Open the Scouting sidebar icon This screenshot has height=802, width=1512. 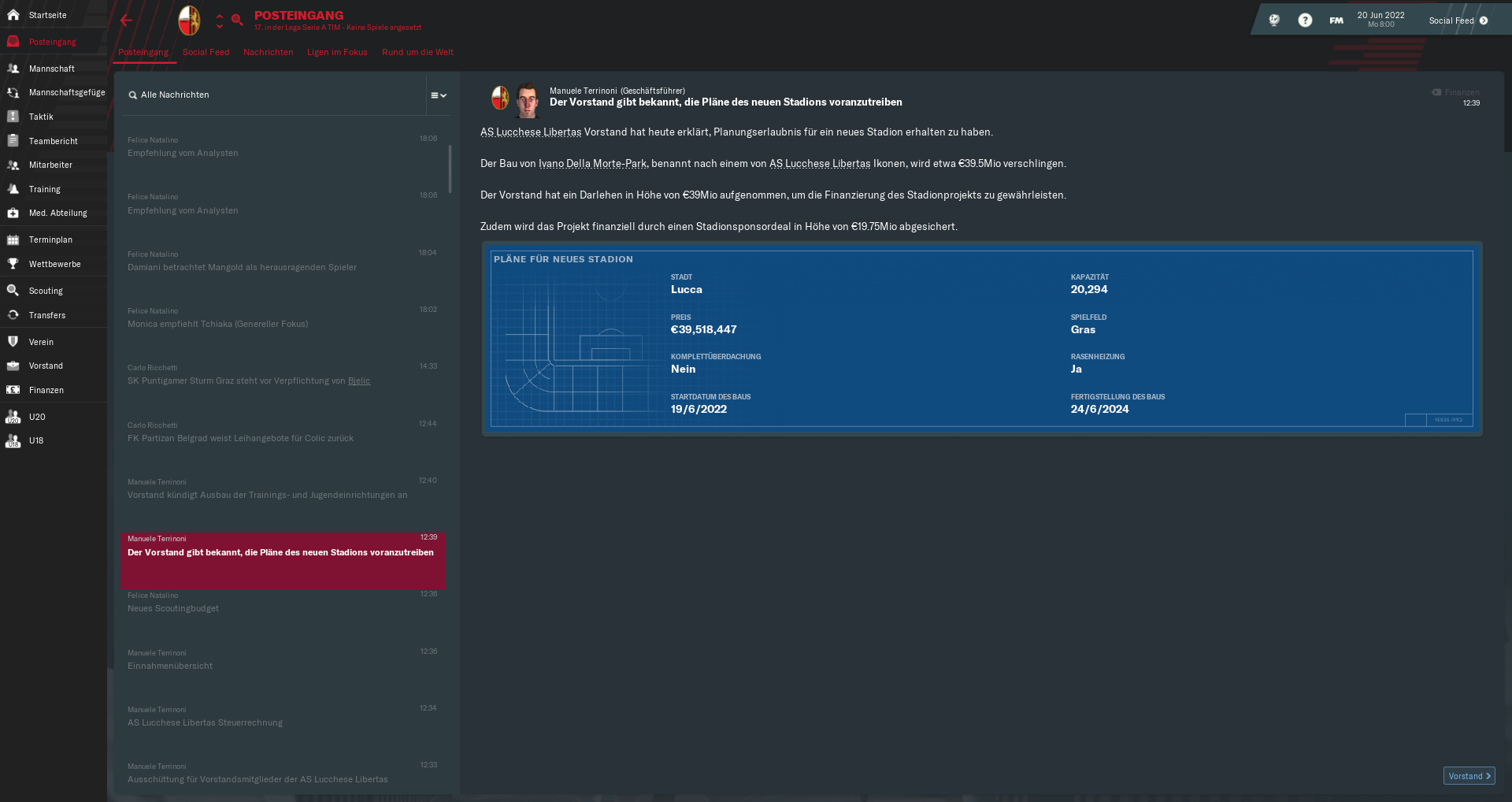tap(13, 291)
